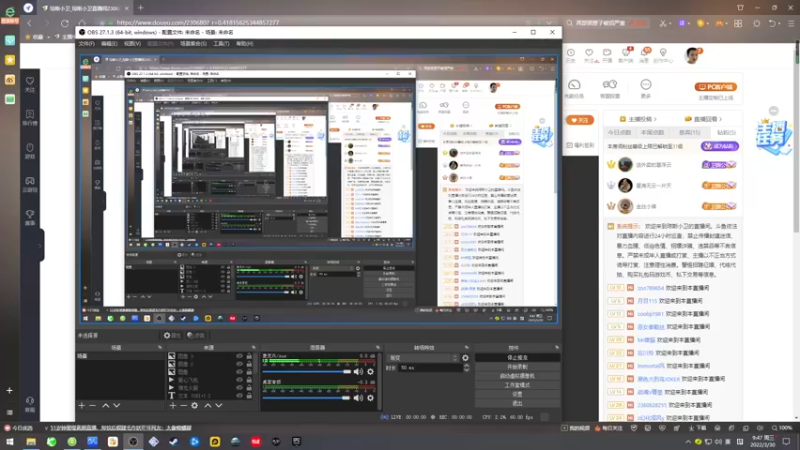Go back in the browser
Viewport: 800px width, 450px height.
point(30,23)
